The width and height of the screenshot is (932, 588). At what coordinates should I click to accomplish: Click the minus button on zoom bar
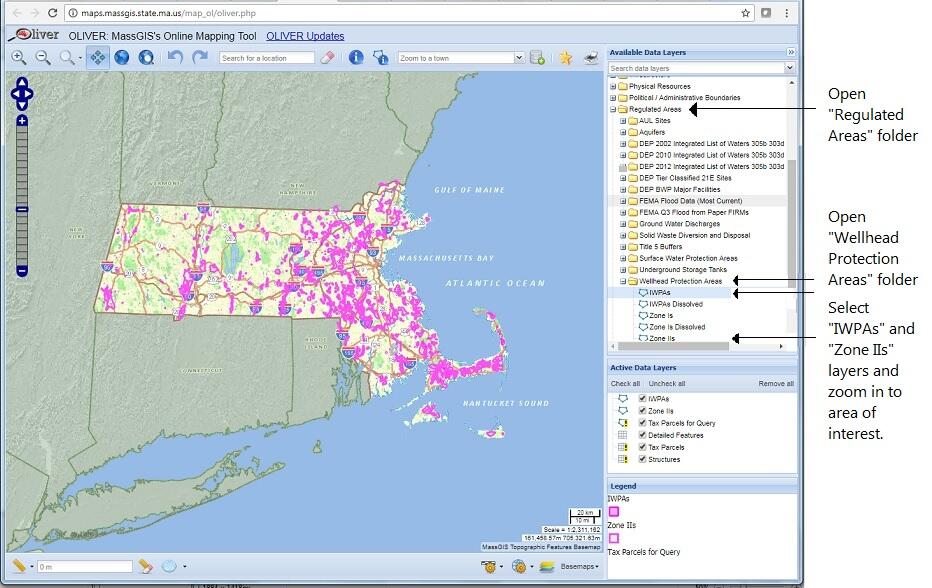click(x=22, y=271)
